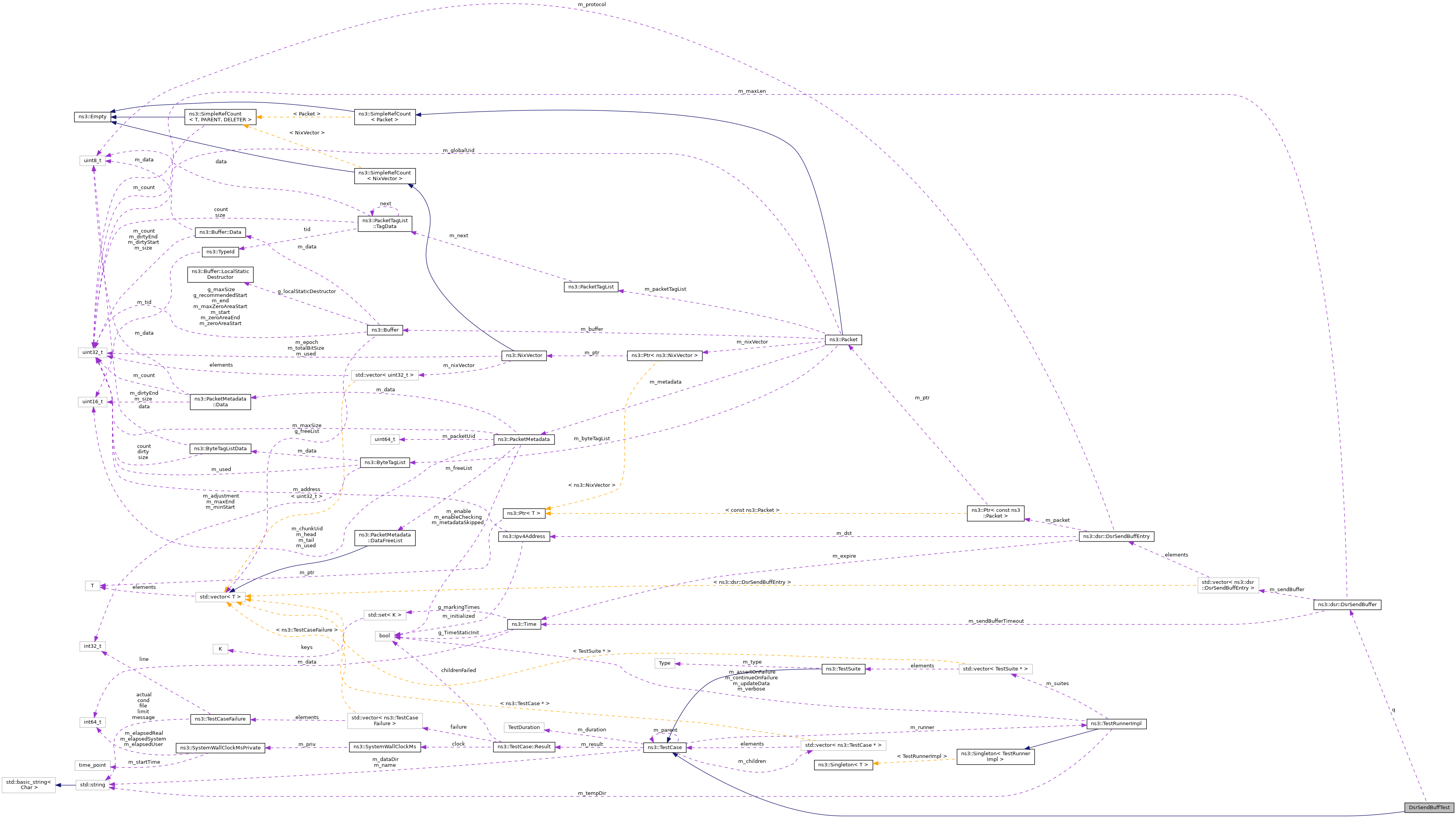Screen dimensions: 1456x818
Task: Click the ns3::ByteTagListData node
Action: [220, 449]
